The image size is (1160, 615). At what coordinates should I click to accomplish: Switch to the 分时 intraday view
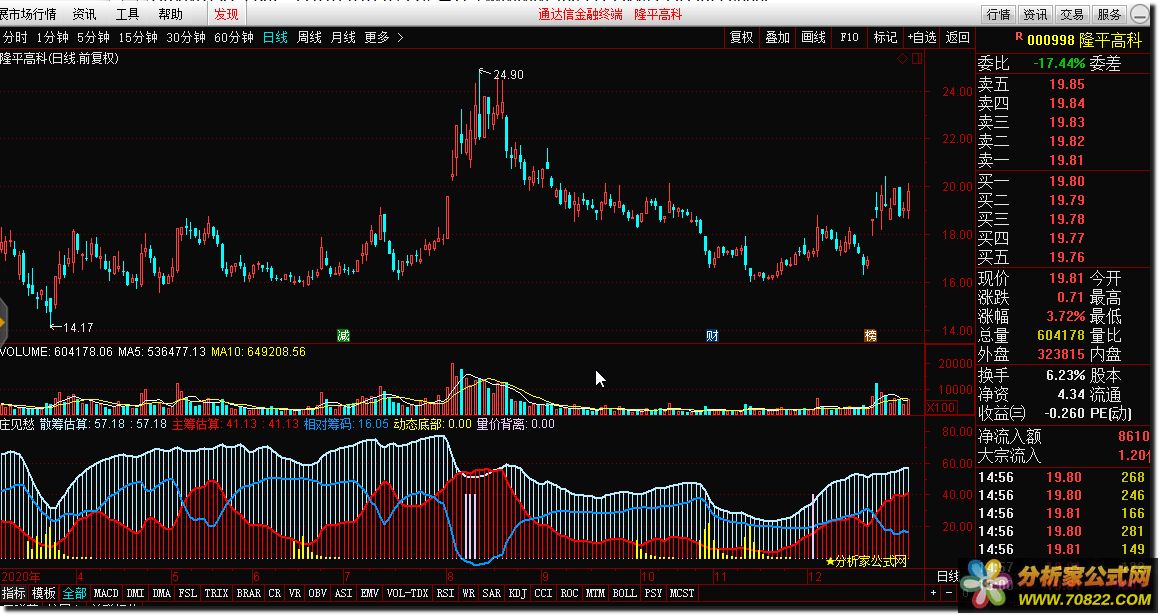coord(15,37)
